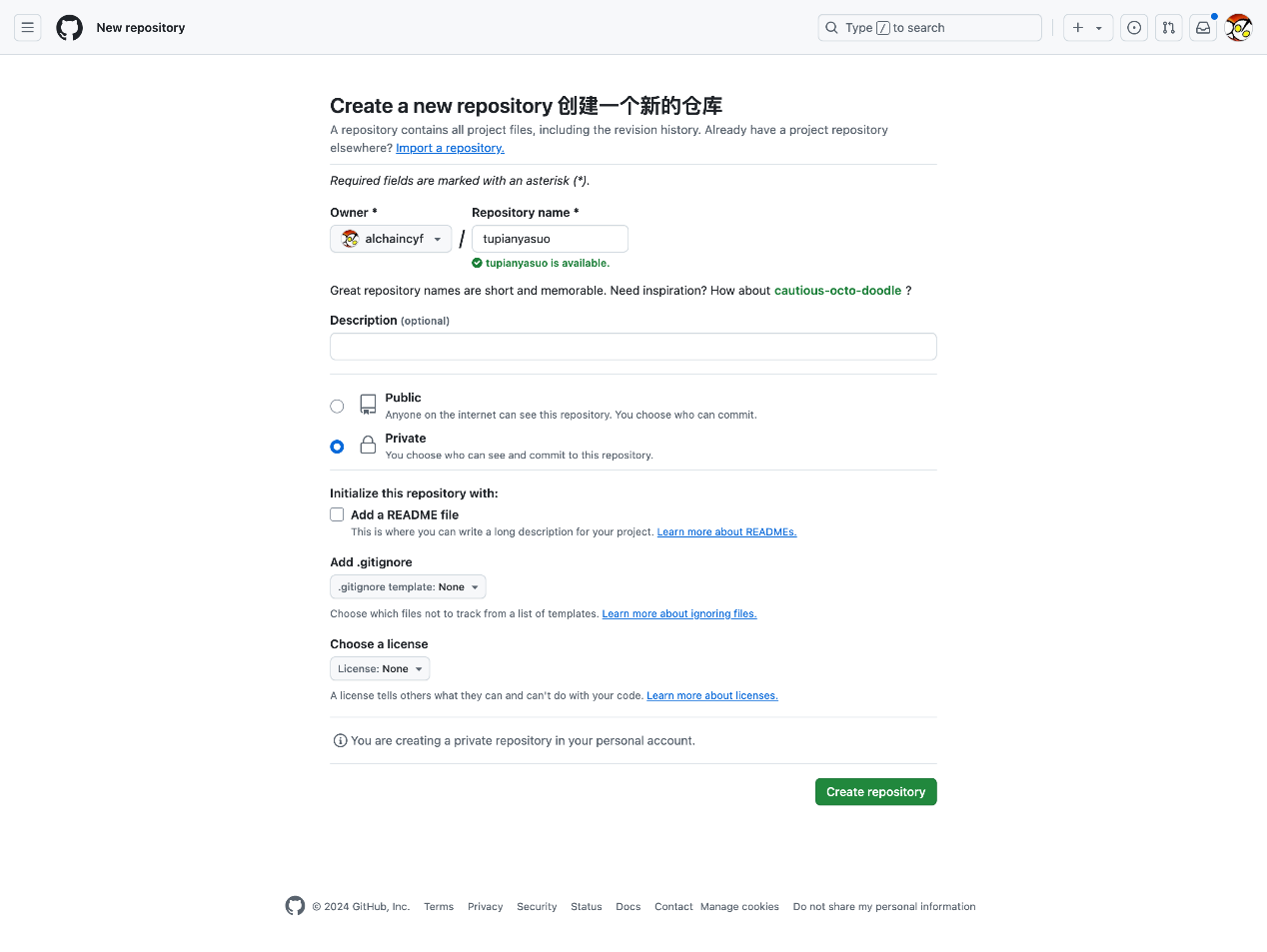
Task: Select the Public visibility radio button
Action: (x=337, y=406)
